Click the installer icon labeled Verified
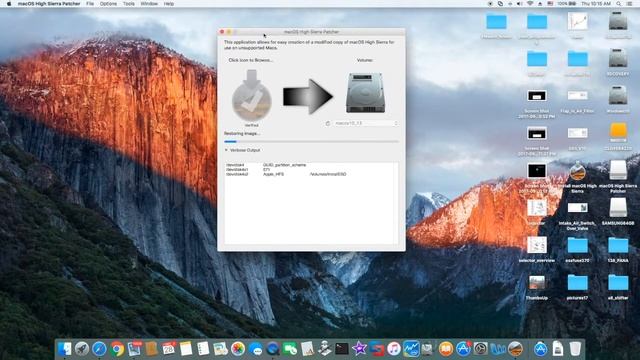640x360 pixels. tap(251, 96)
